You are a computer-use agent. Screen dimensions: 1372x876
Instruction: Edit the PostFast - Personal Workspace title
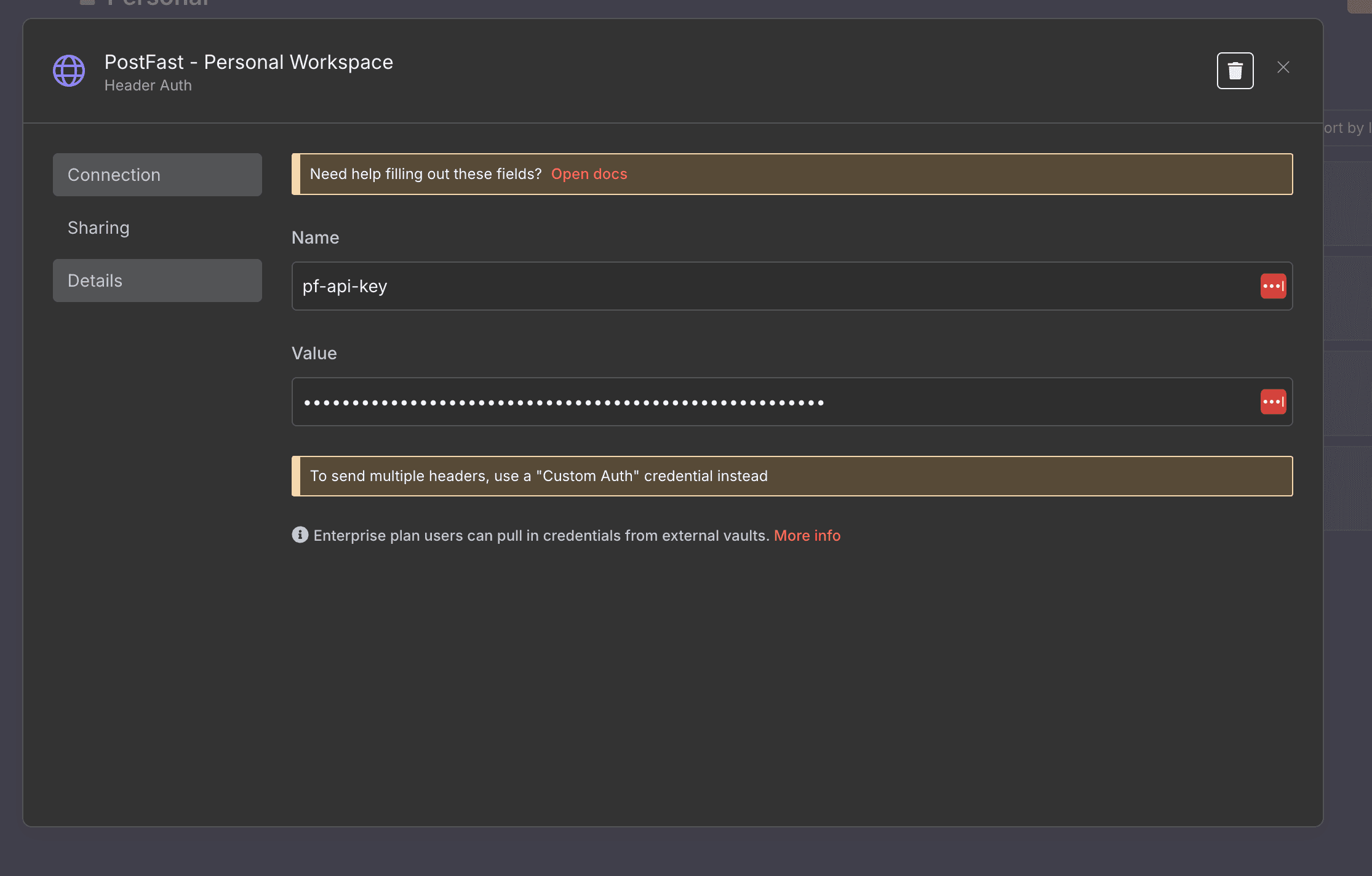click(x=249, y=62)
